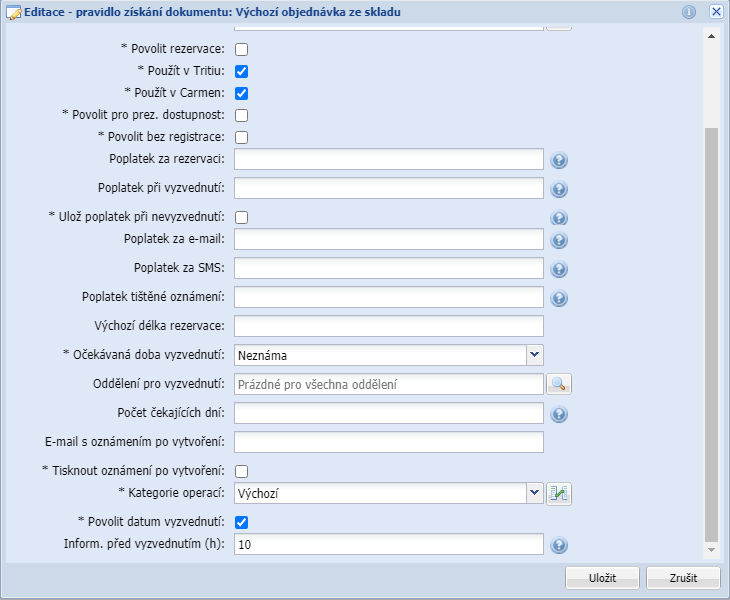Click help icon beside Poplatek při vyzvednutí

[x=559, y=189]
